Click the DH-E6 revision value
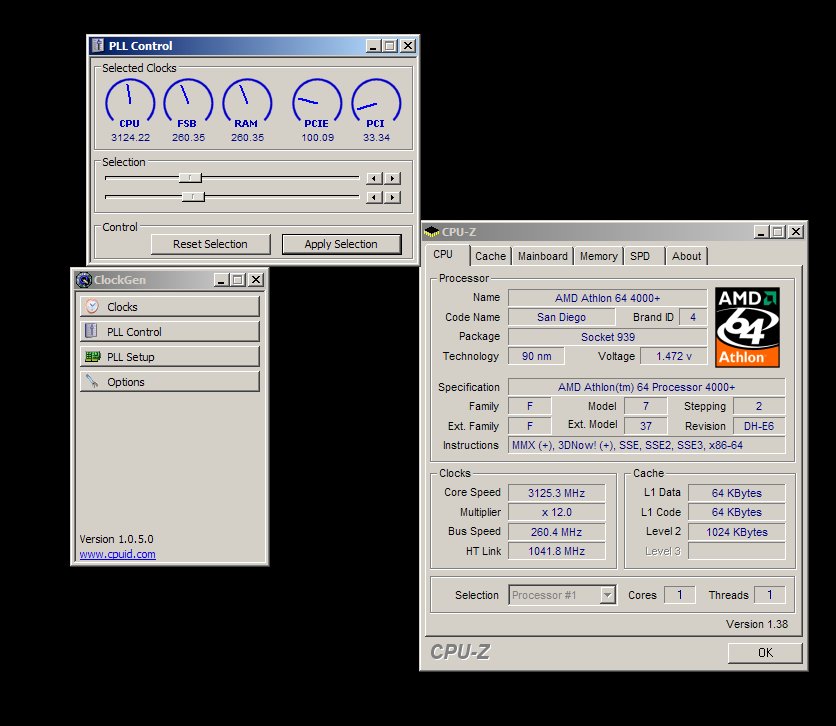The image size is (836, 726). (759, 426)
